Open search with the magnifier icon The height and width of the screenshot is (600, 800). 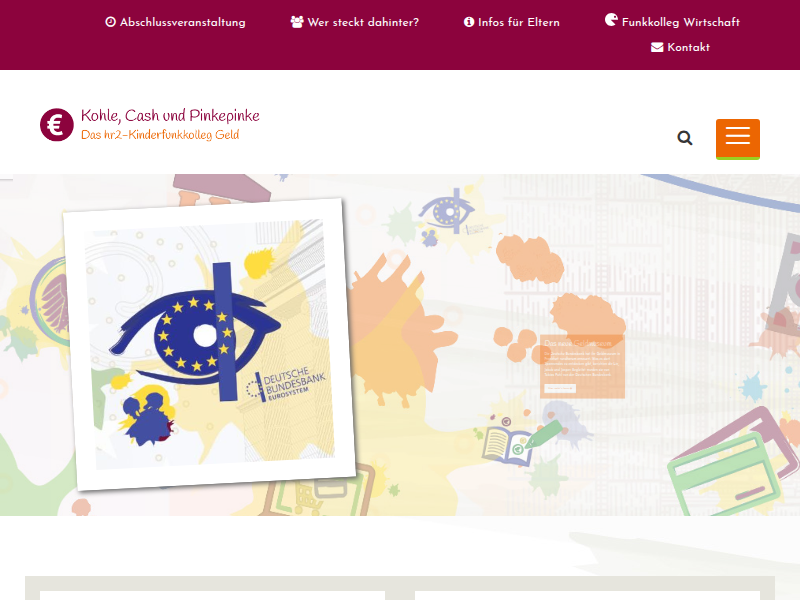click(685, 138)
